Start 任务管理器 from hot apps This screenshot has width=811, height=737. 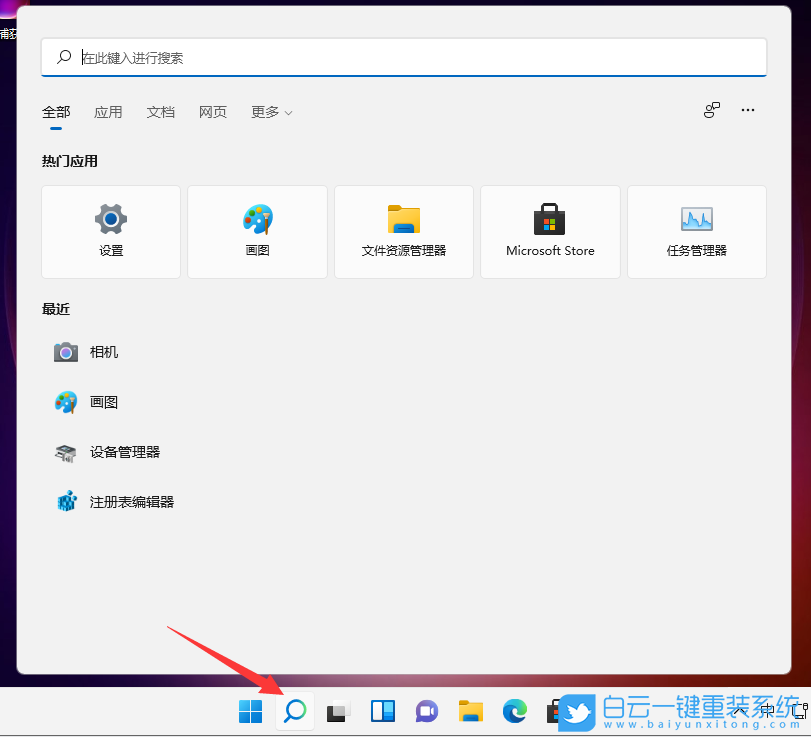pyautogui.click(x=696, y=231)
